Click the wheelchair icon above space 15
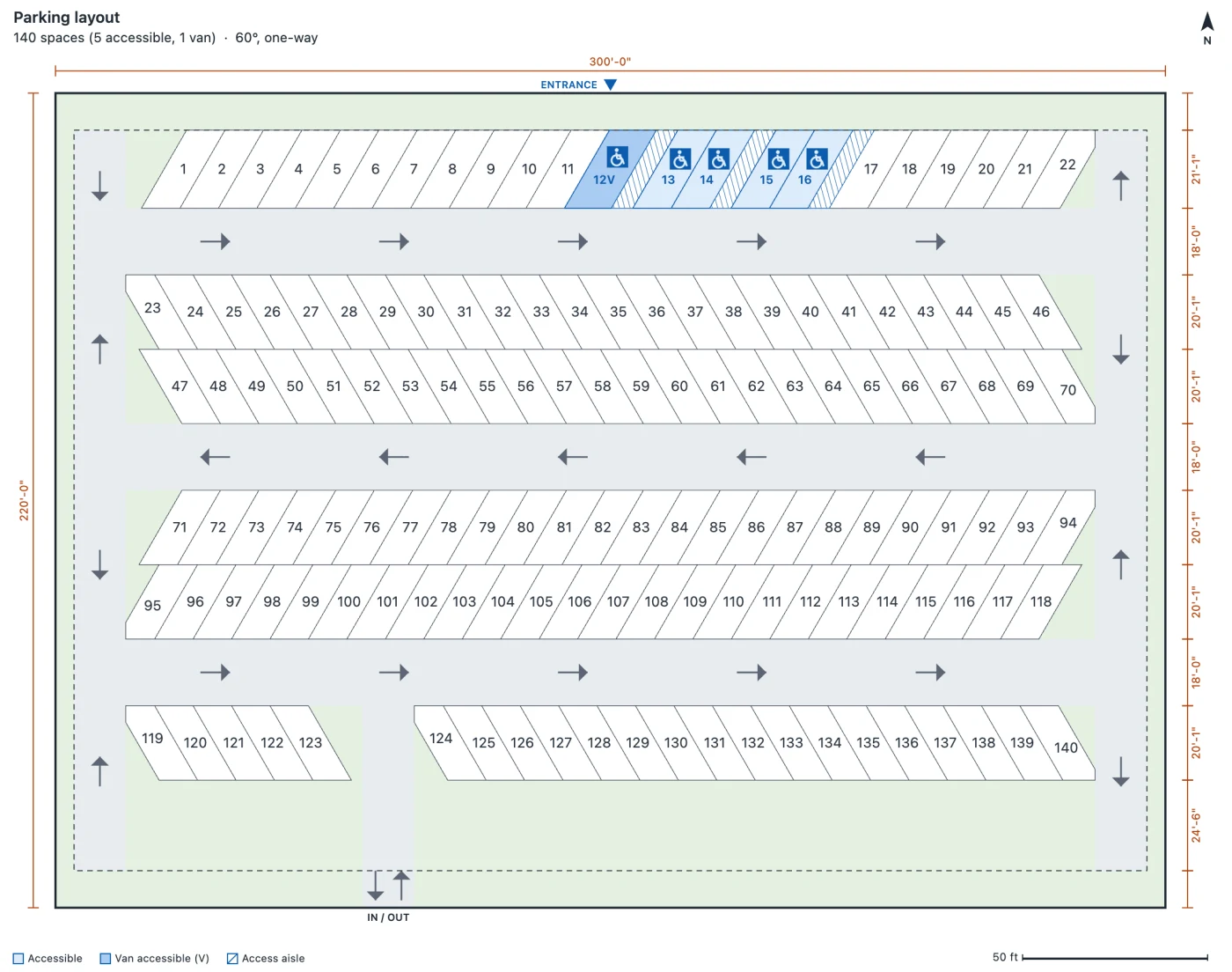Screen dimensions: 1232x972 point(778,158)
